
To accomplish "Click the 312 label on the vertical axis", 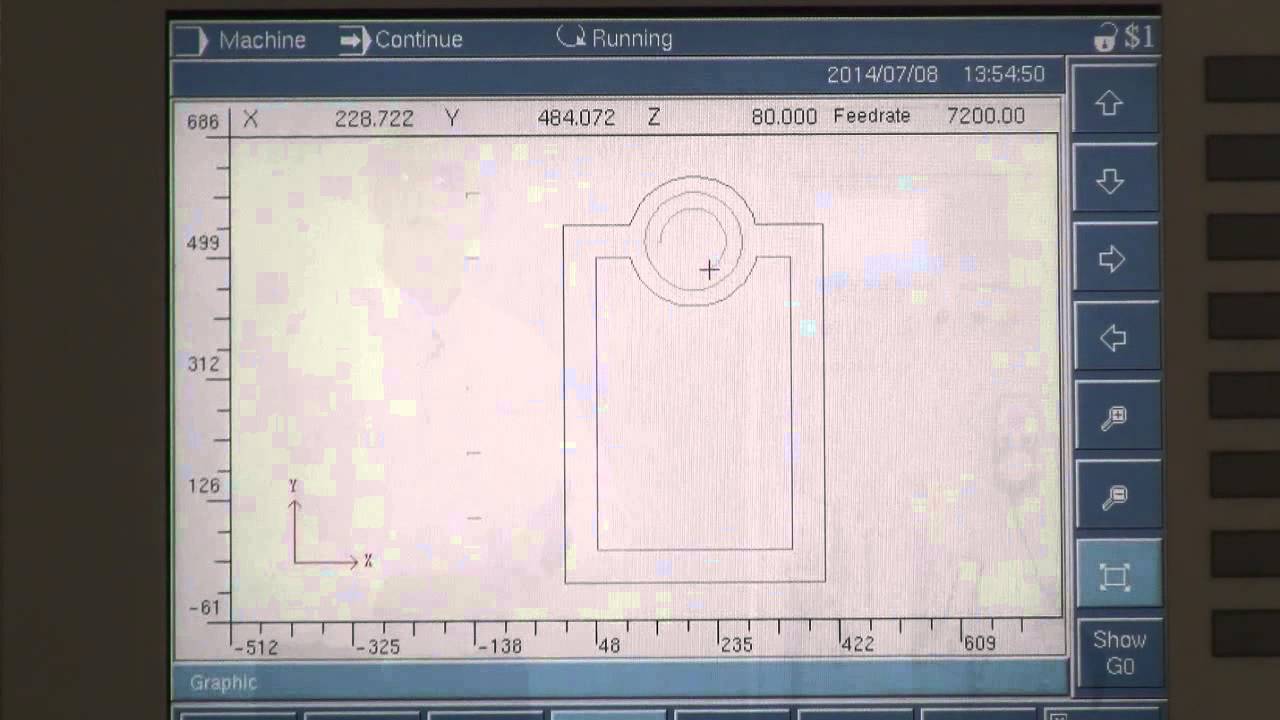I will tap(203, 364).
